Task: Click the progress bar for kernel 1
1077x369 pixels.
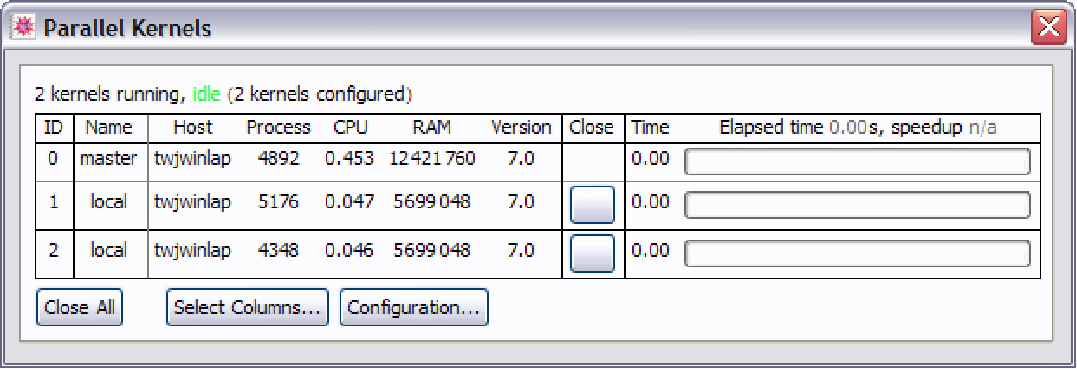Action: (x=858, y=205)
